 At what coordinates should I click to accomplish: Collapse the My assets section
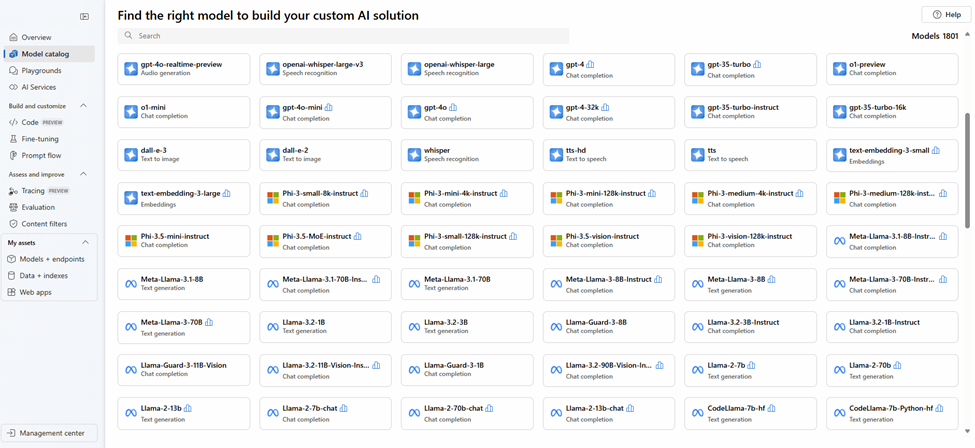click(84, 242)
